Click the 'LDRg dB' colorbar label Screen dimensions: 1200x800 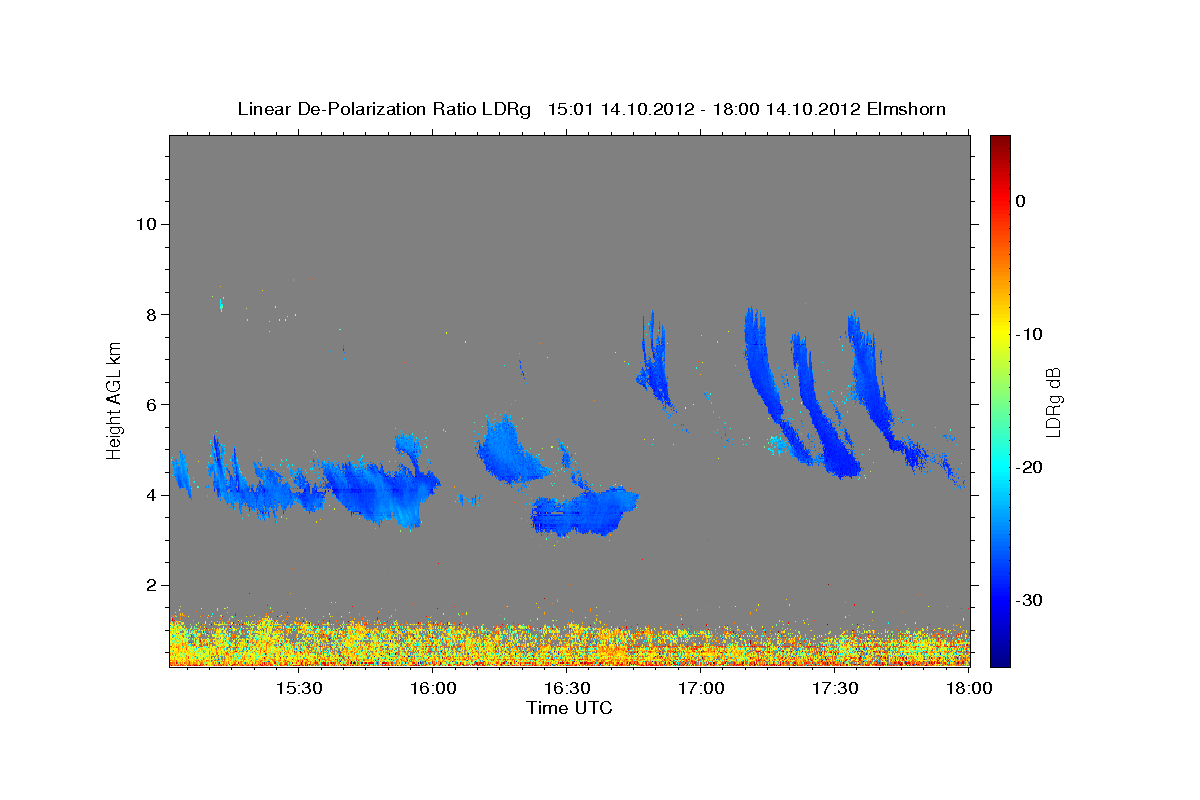(x=1053, y=401)
